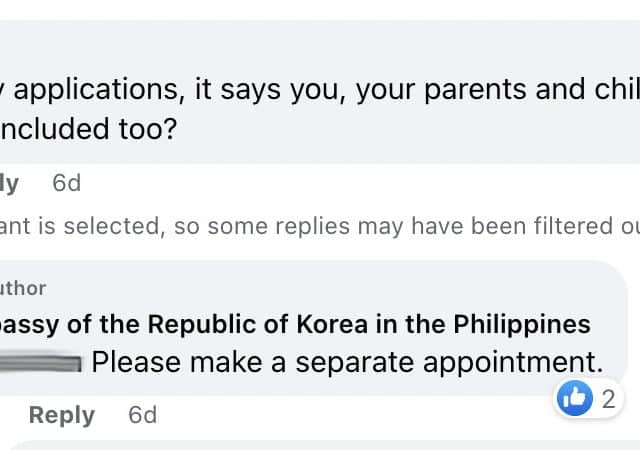Open the filtered replies notice
Viewport: 640px width, 450px height.
(x=320, y=227)
